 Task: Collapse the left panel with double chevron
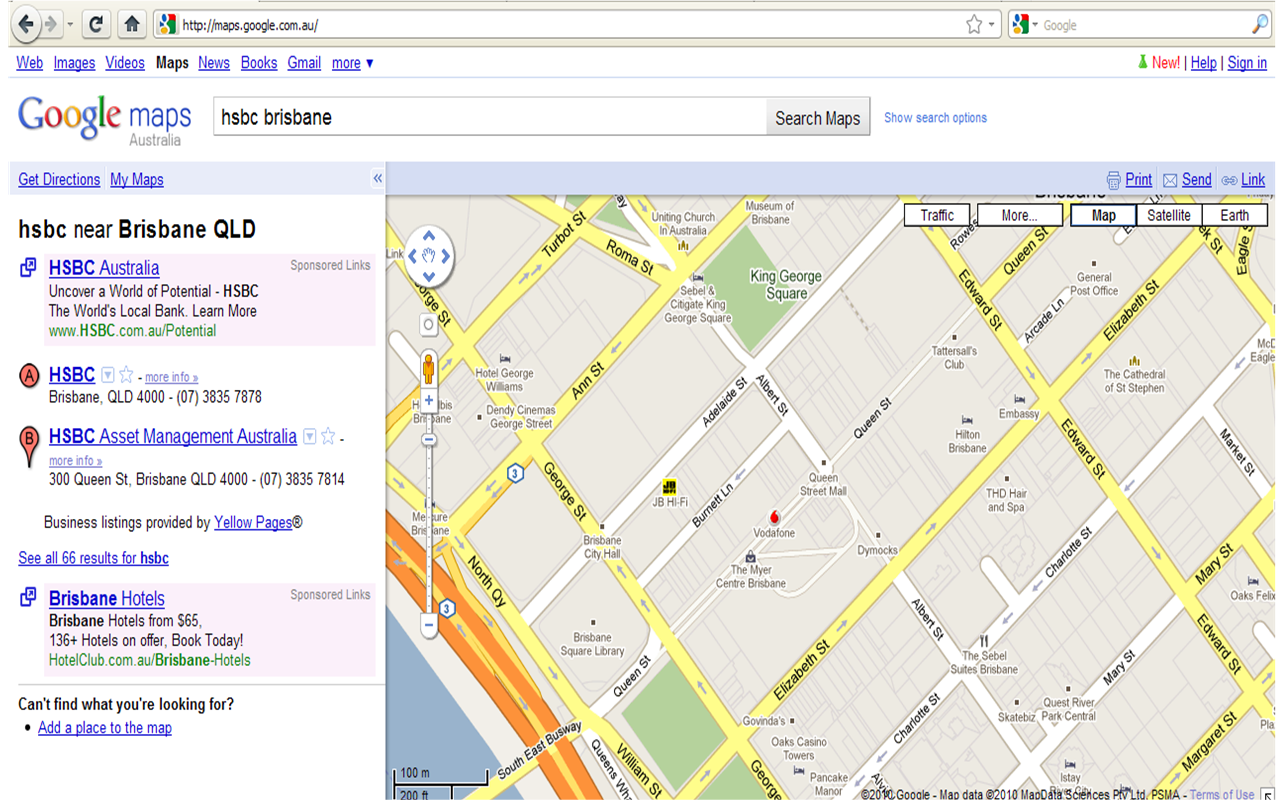coord(377,178)
